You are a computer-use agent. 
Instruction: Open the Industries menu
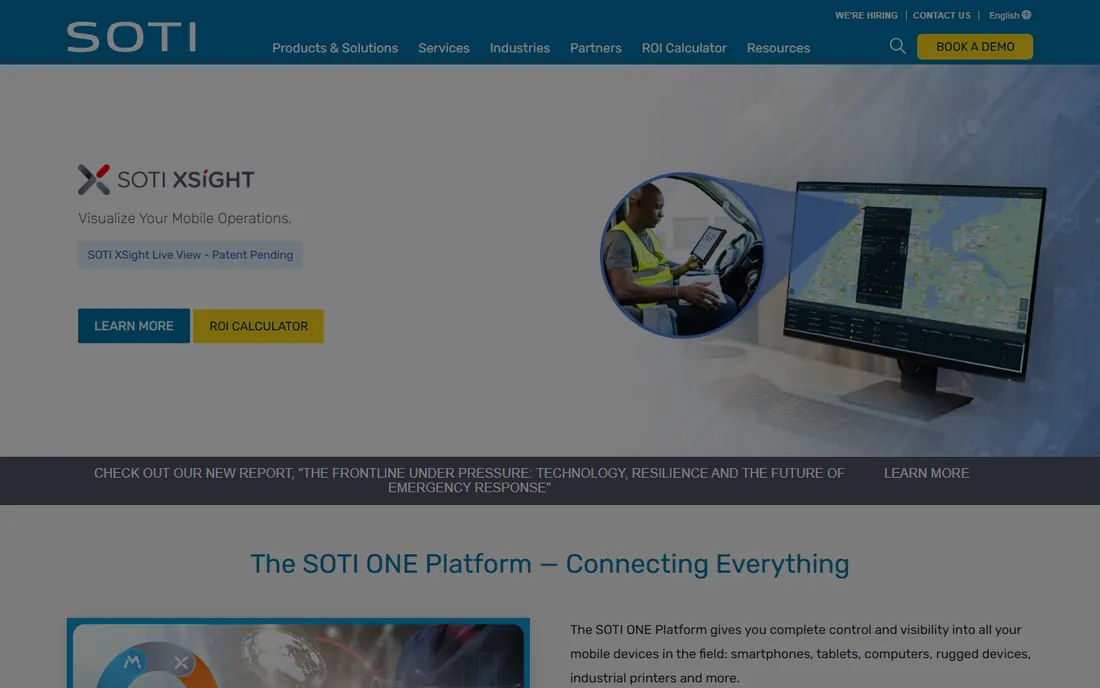pyautogui.click(x=519, y=48)
